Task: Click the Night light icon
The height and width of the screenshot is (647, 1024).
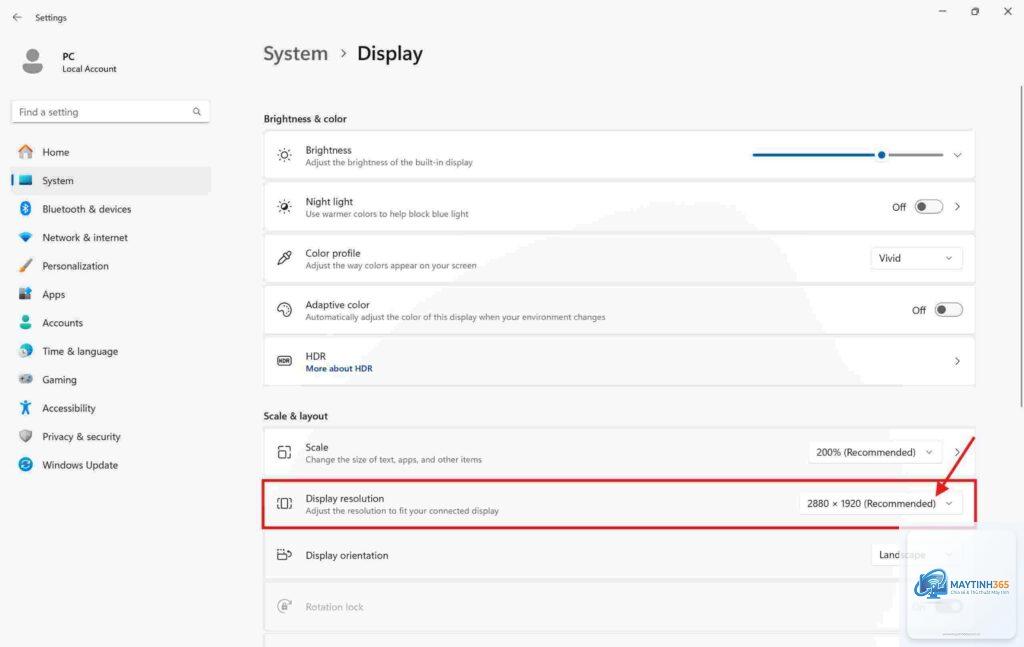Action: [x=284, y=207]
